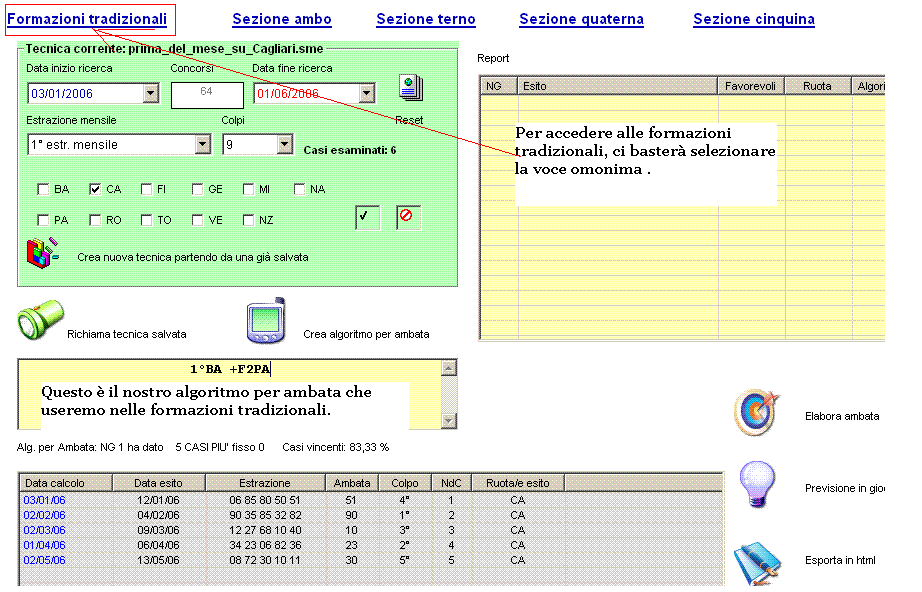Click the Ambata column header
The width and height of the screenshot is (922, 592).
352,483
